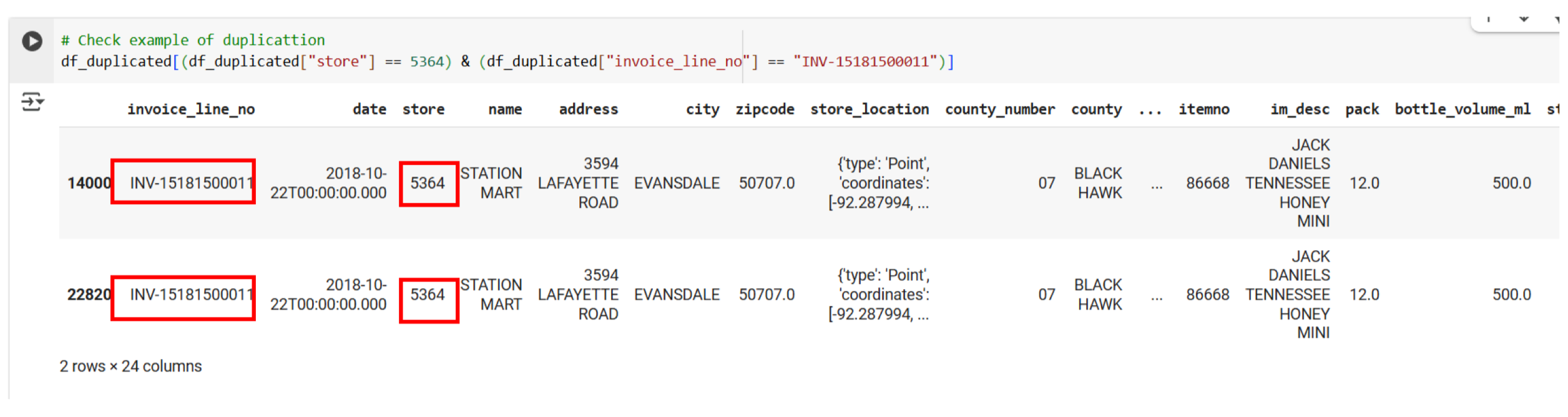Click the "2 rows × 24 columns" summary text
Viewport: 1568px width, 417px height.
130,366
